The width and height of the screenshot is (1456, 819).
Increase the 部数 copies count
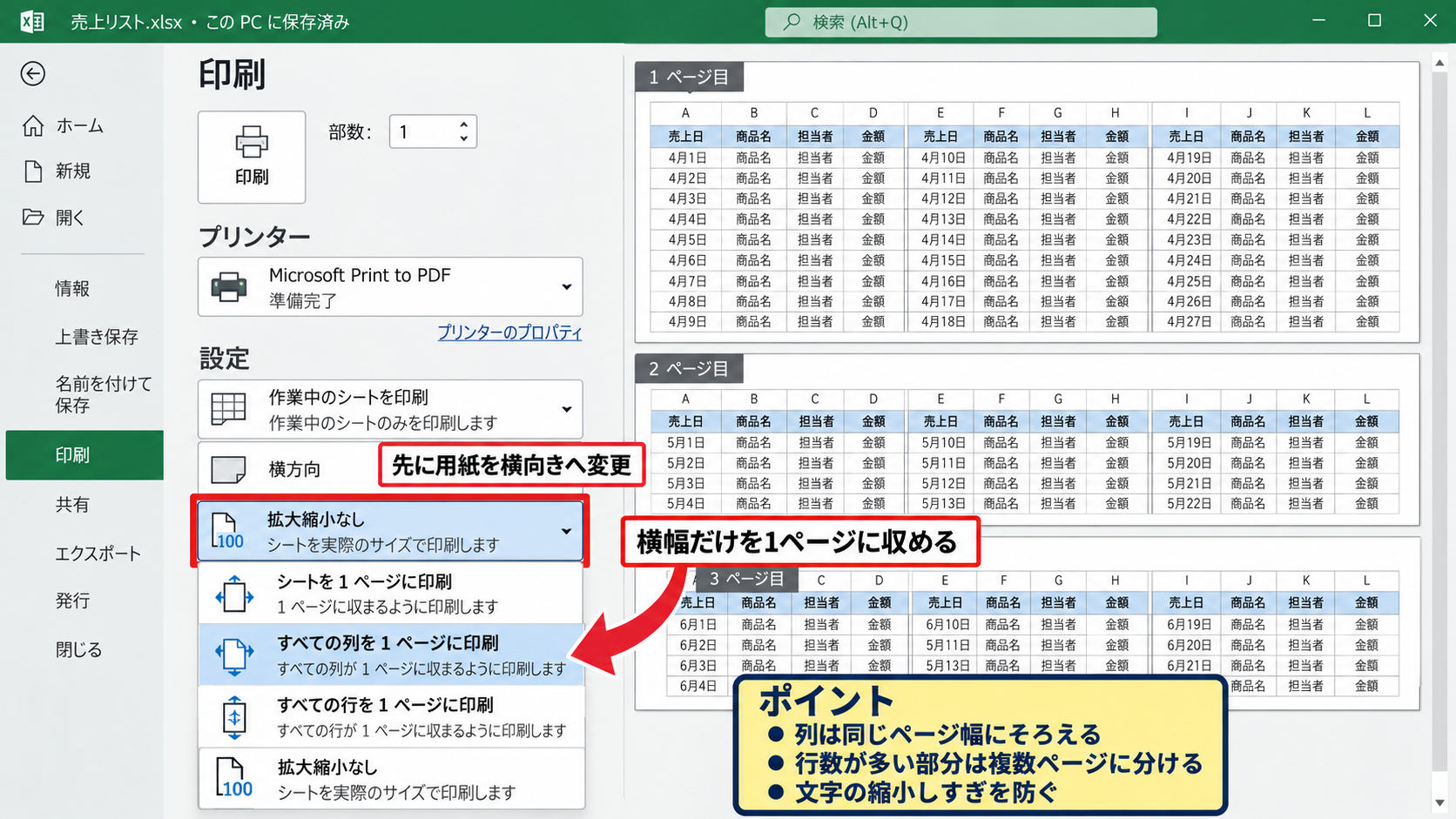(x=464, y=124)
